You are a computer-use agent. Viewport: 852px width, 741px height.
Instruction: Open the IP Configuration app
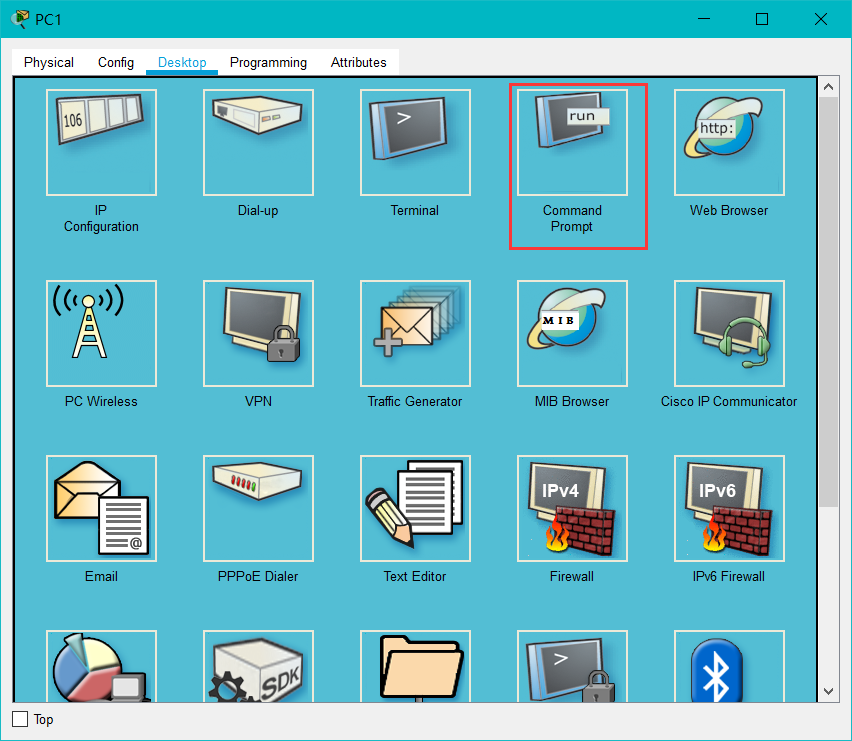pos(101,142)
